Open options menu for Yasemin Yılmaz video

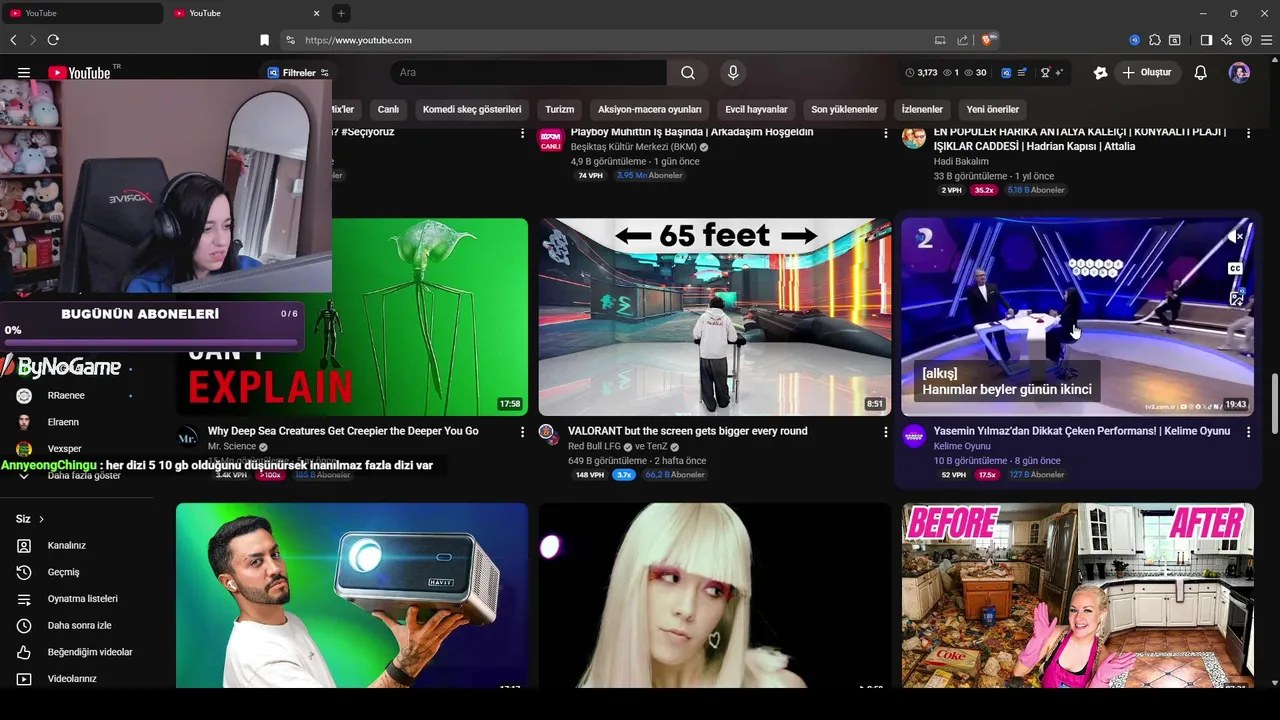pos(1248,432)
